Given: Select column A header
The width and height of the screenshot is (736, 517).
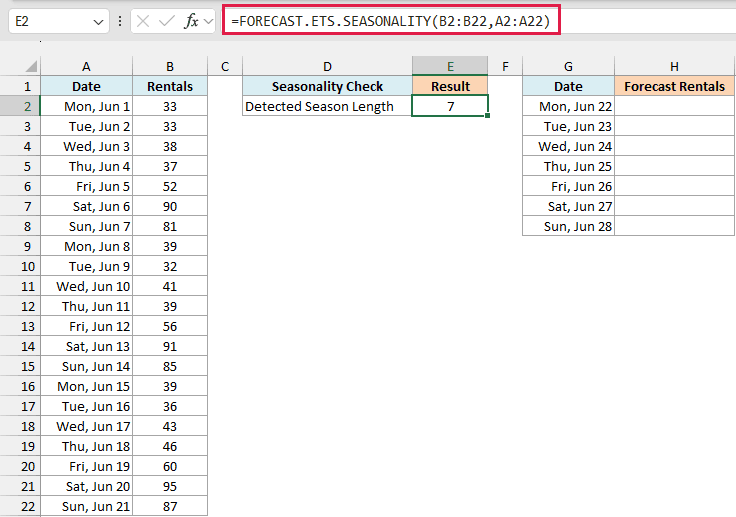Looking at the screenshot, I should click(86, 66).
